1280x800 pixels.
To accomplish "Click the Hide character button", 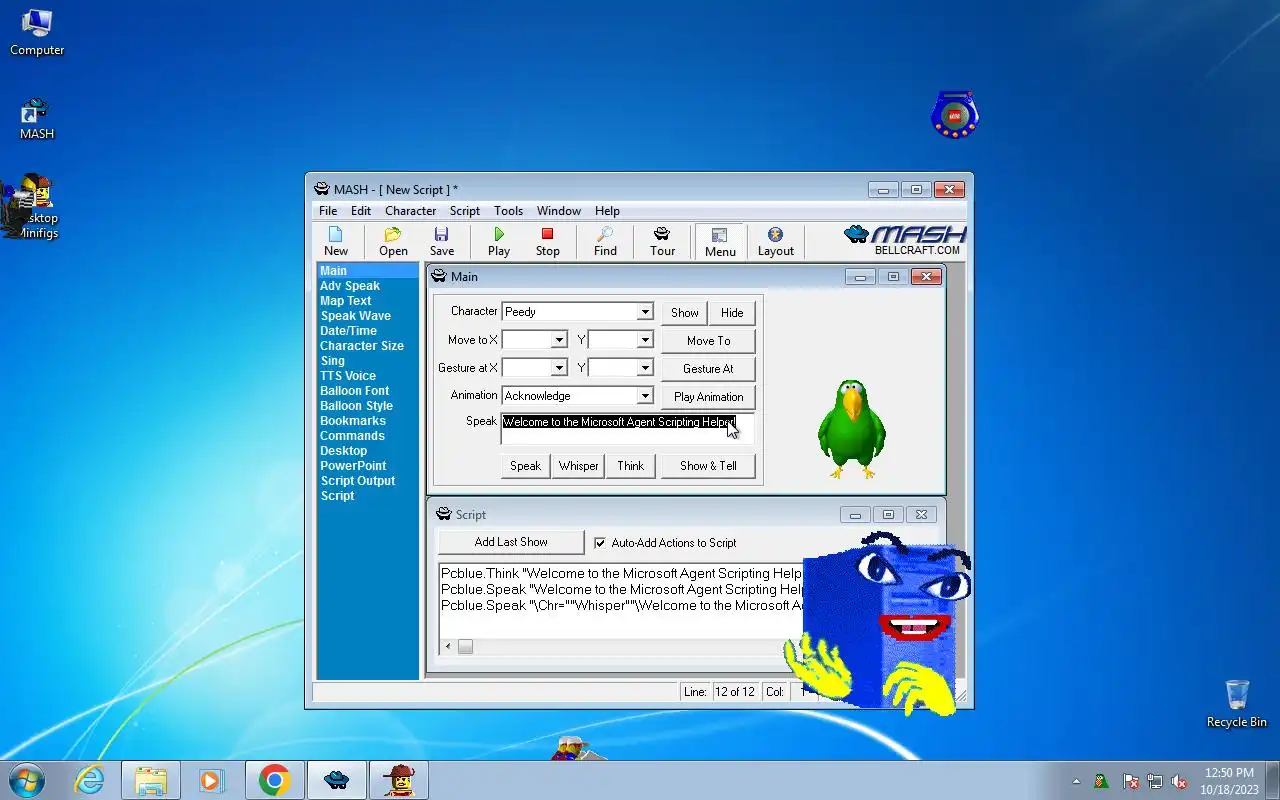I will pyautogui.click(x=732, y=312).
